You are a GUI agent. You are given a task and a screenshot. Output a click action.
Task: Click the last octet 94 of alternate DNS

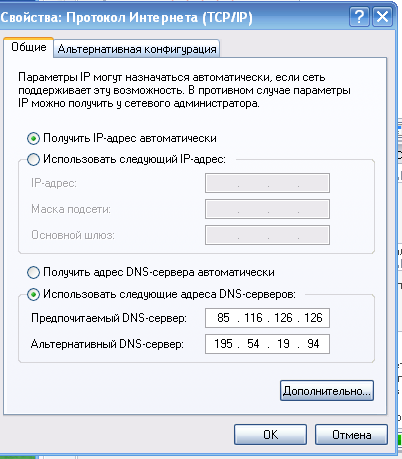pos(313,344)
